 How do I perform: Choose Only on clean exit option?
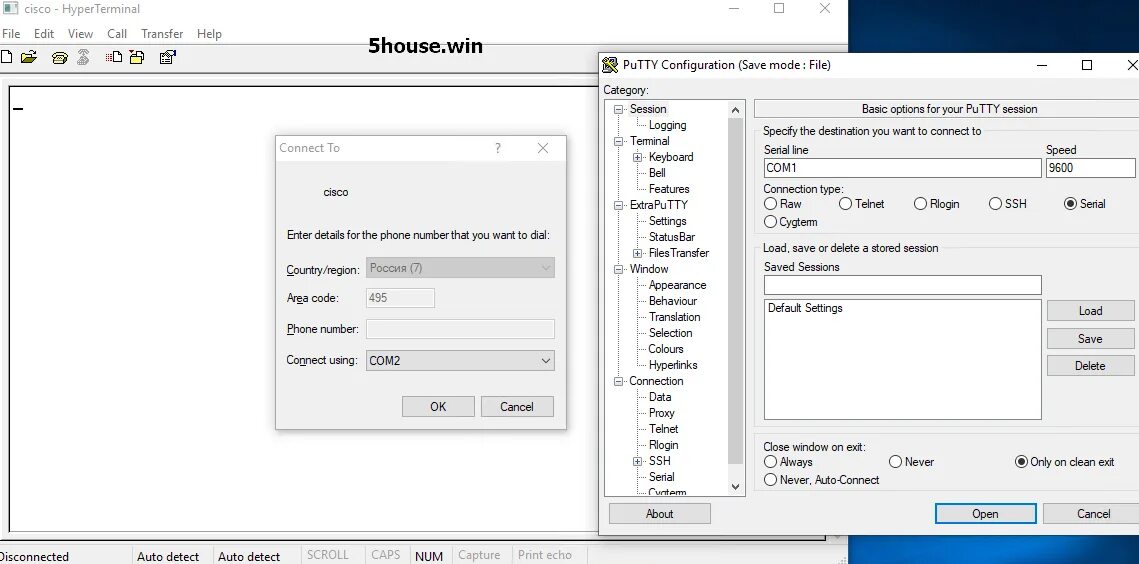tap(1021, 462)
